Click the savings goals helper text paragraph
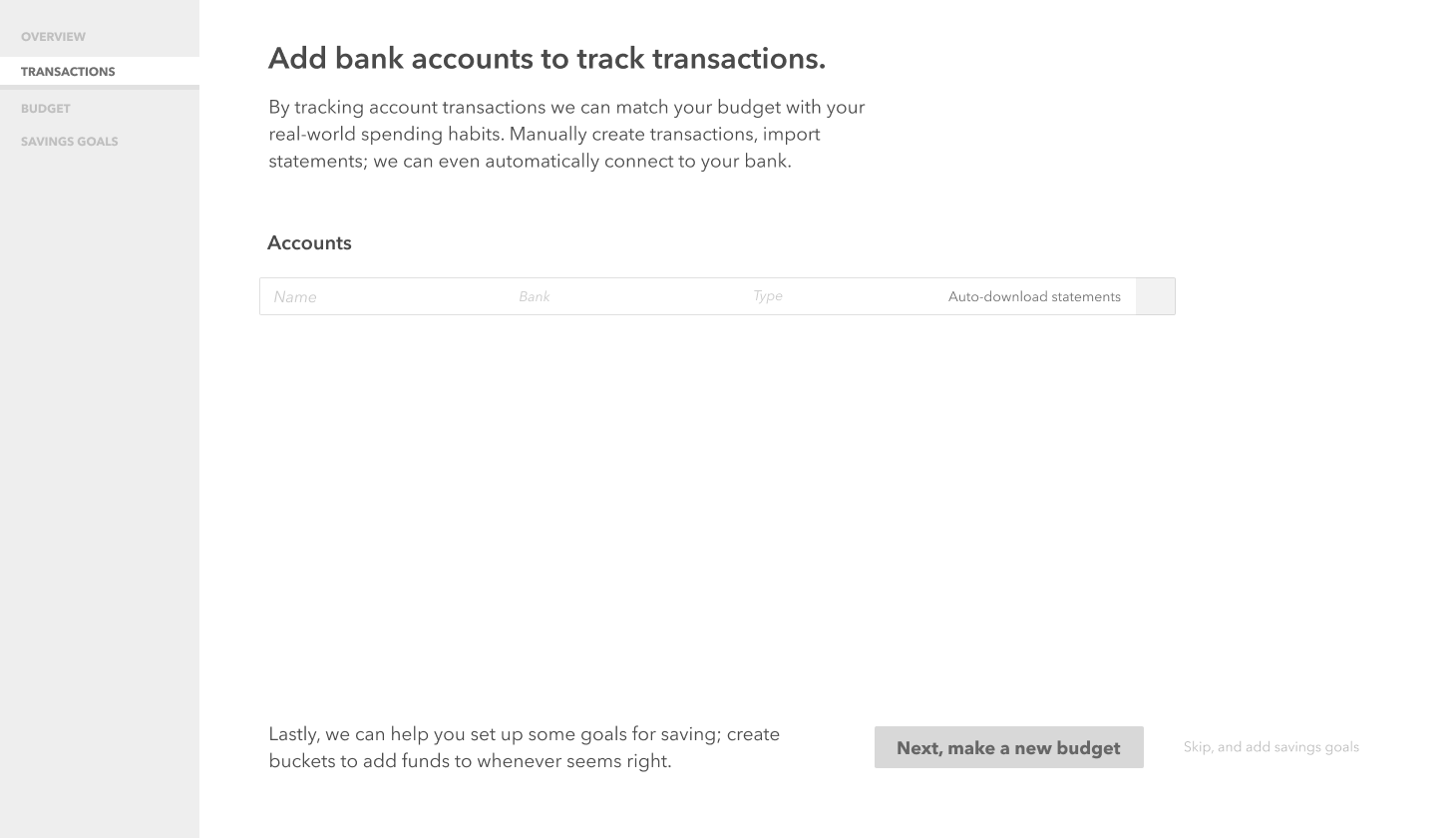Screen dimensions: 1456x838 pos(524,747)
